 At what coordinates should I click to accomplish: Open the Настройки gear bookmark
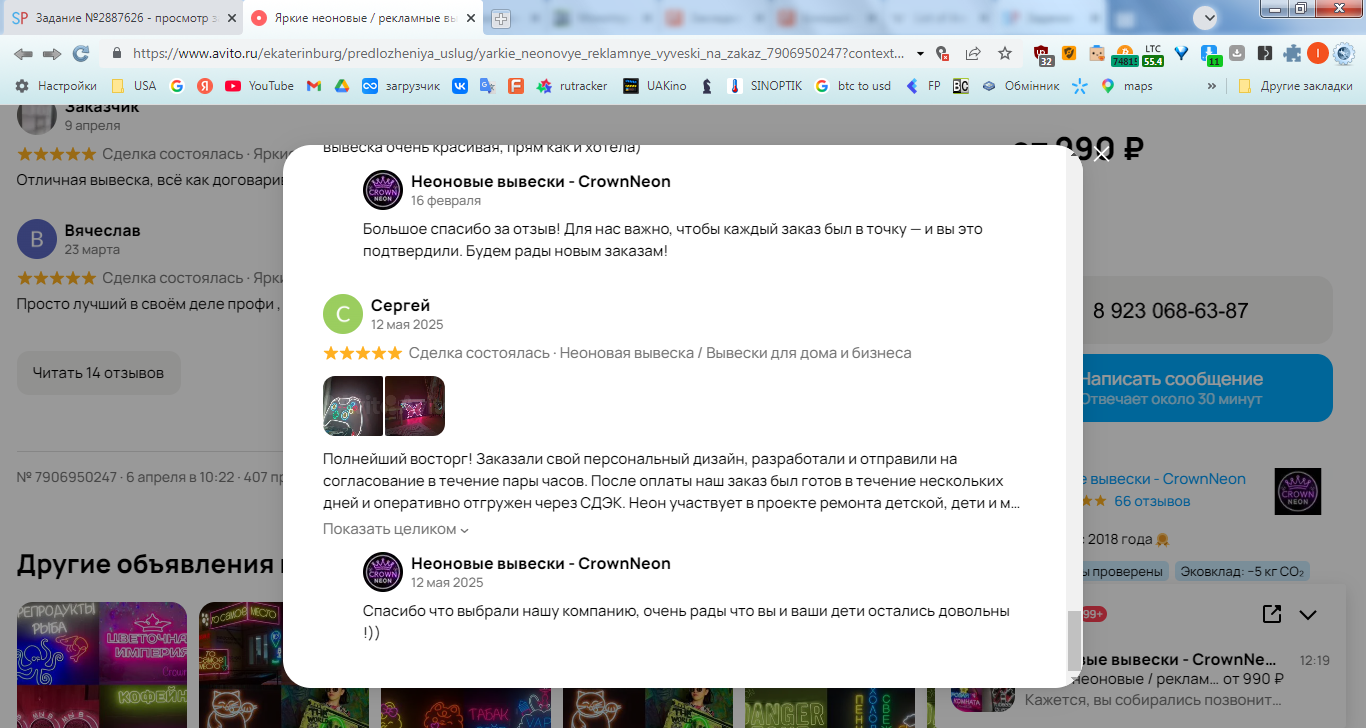coord(56,86)
